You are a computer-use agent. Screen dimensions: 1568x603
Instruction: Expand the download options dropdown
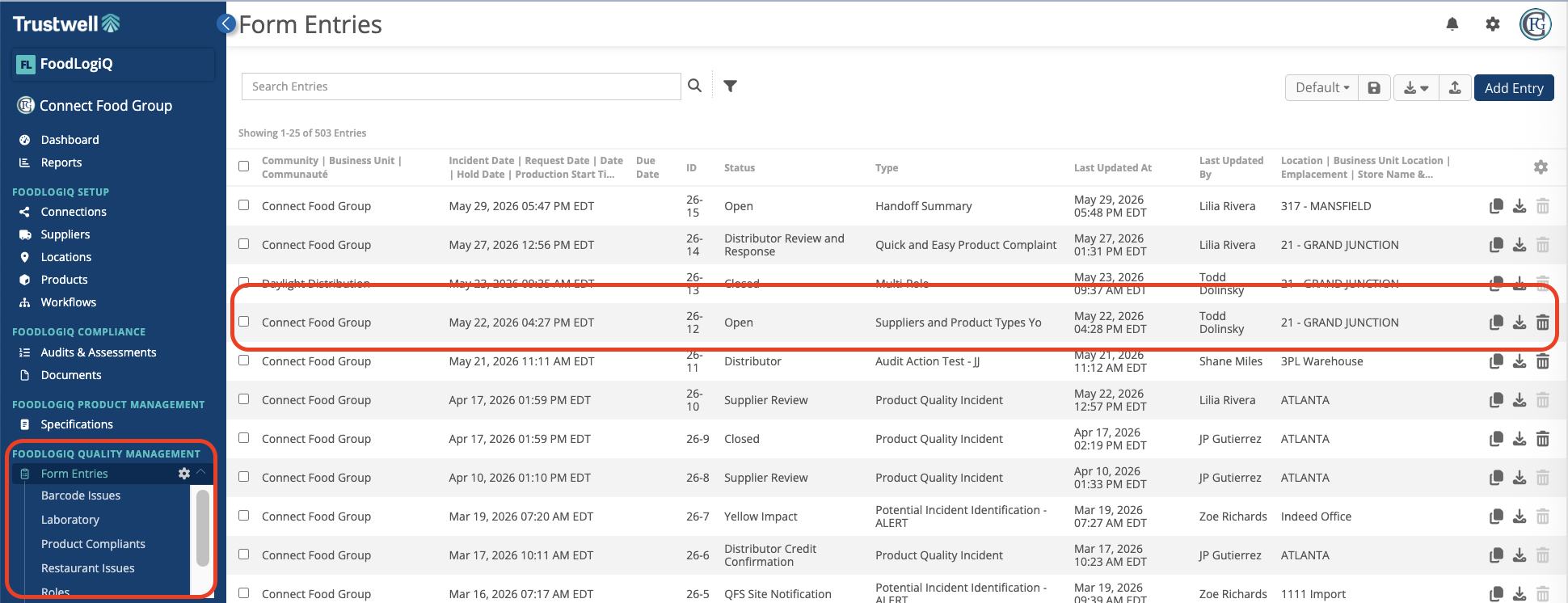1416,87
